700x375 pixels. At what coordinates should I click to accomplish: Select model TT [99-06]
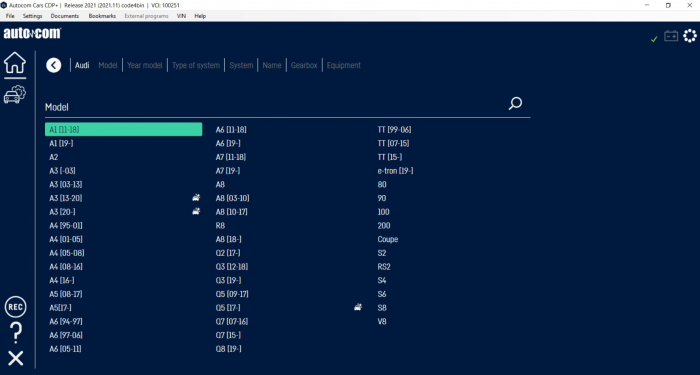394,129
